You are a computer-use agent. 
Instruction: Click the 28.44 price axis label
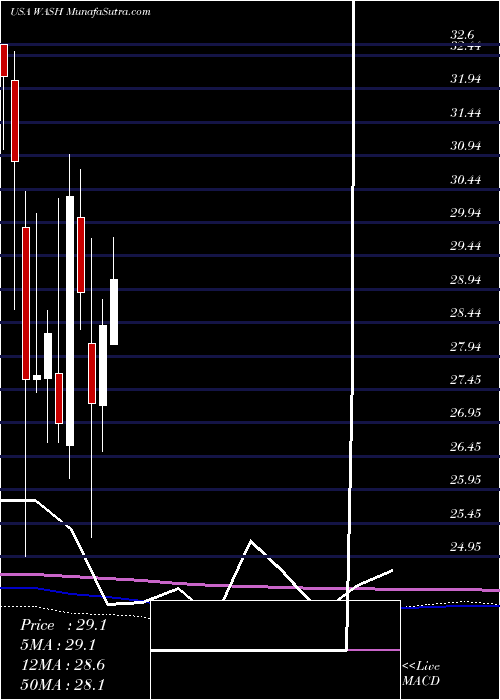(x=466, y=312)
